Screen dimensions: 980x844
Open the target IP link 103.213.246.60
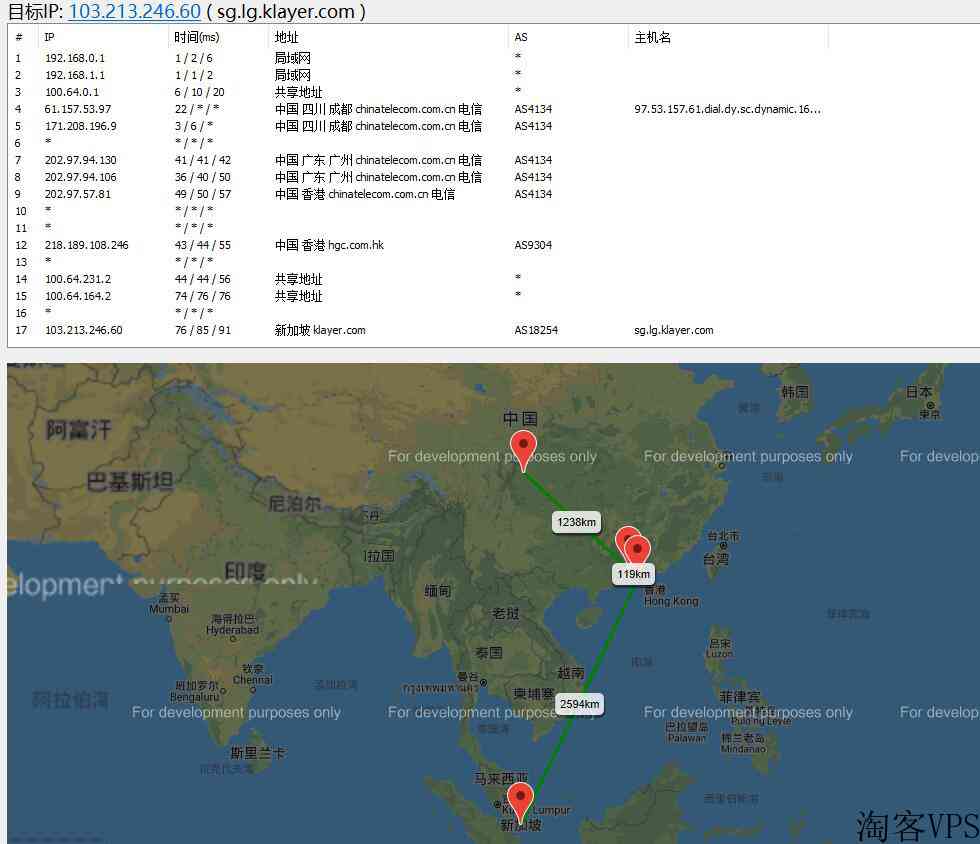[134, 12]
